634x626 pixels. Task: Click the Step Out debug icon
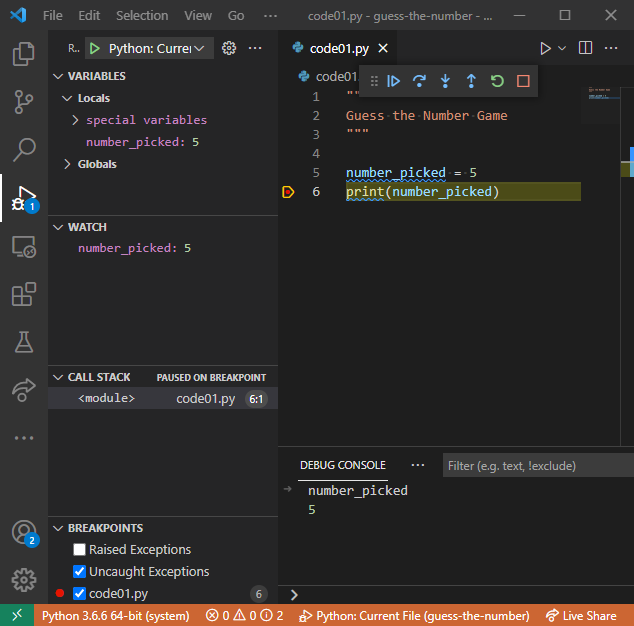click(471, 81)
